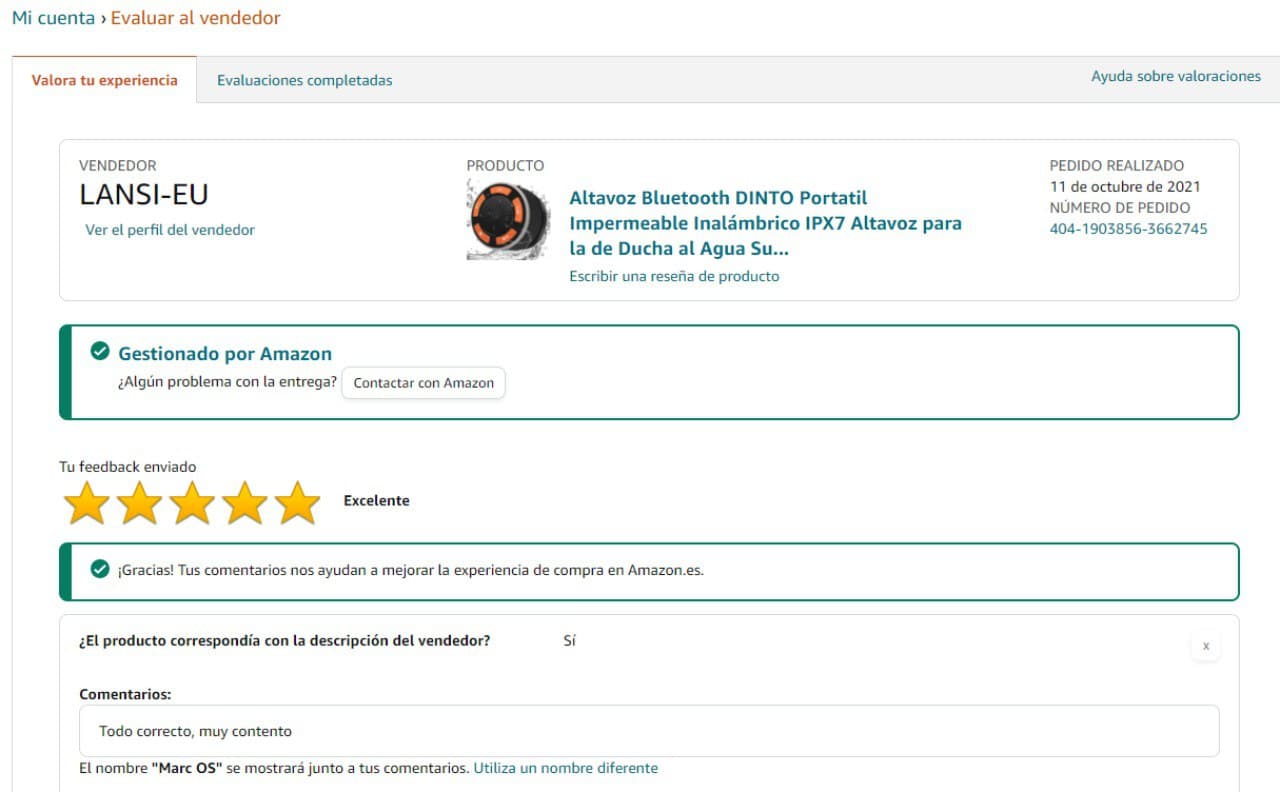Click the Contactar con Amazon button
The image size is (1280, 792).
pyautogui.click(x=424, y=383)
